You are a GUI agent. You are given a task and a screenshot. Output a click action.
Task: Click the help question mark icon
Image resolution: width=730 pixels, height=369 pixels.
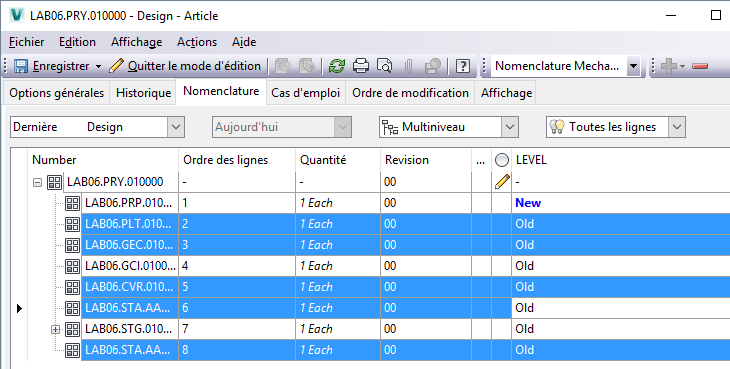coord(462,66)
